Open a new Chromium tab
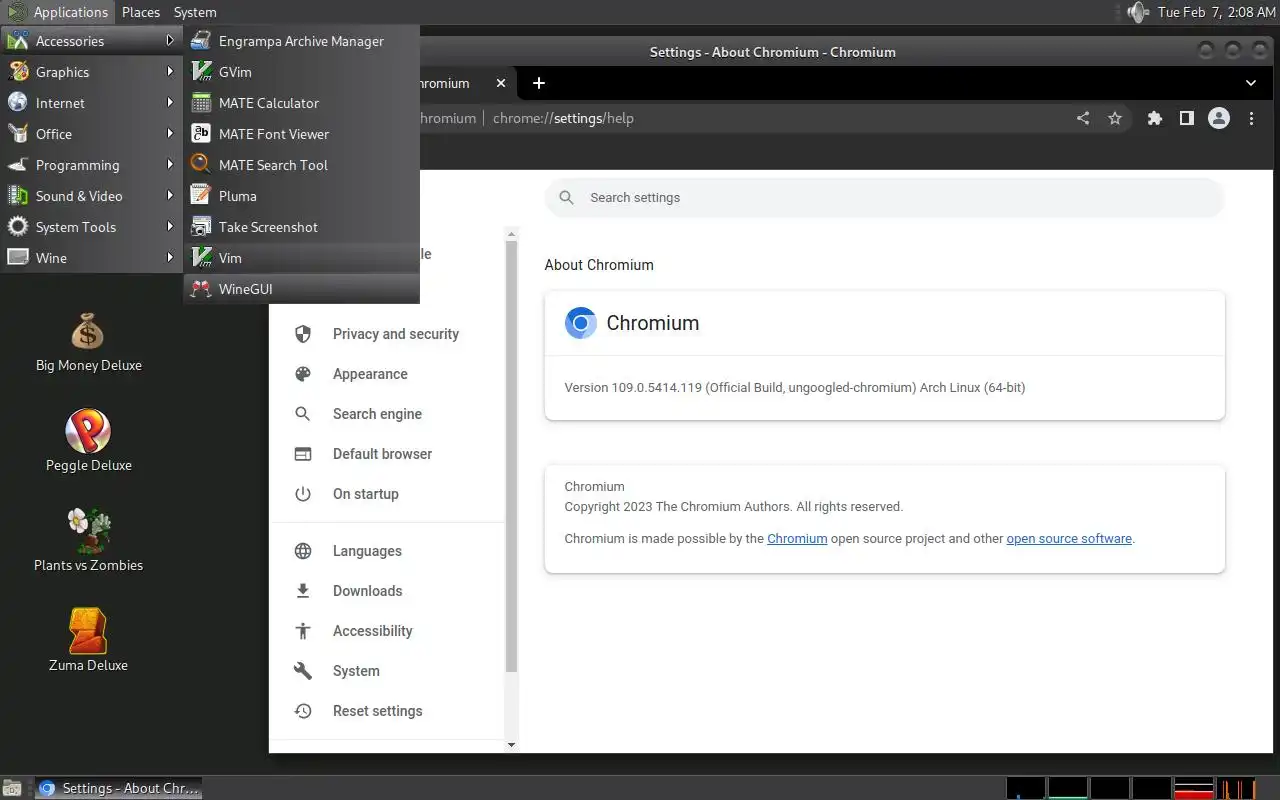 [539, 83]
